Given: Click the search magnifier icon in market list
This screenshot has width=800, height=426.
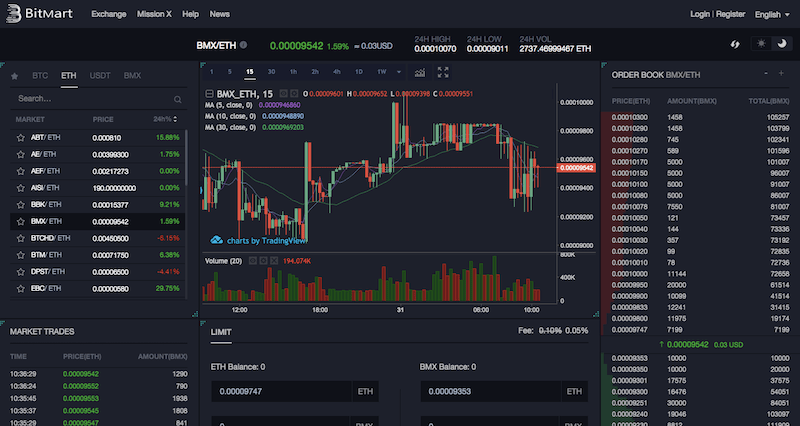Looking at the screenshot, I should [178, 99].
